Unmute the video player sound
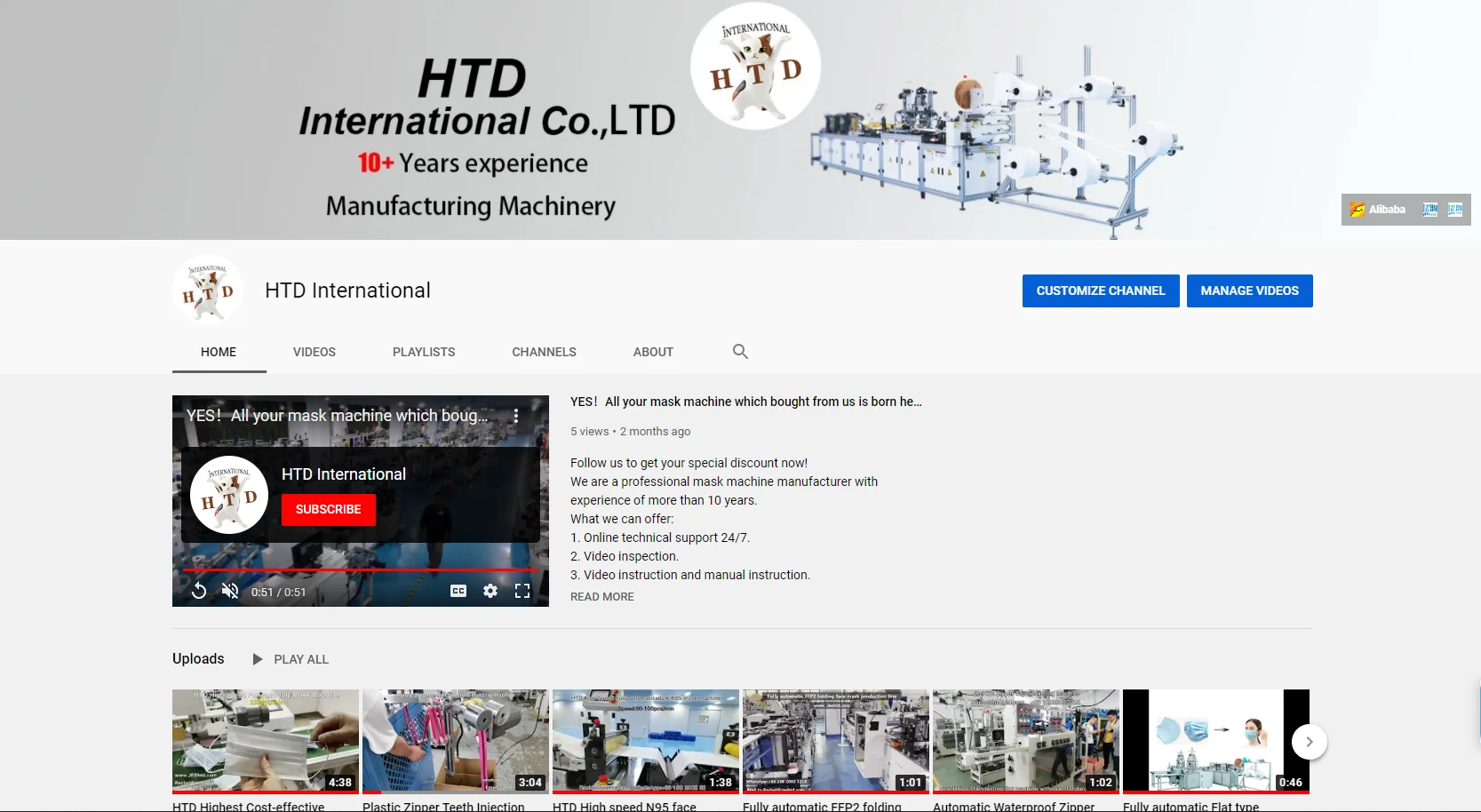 tap(230, 592)
